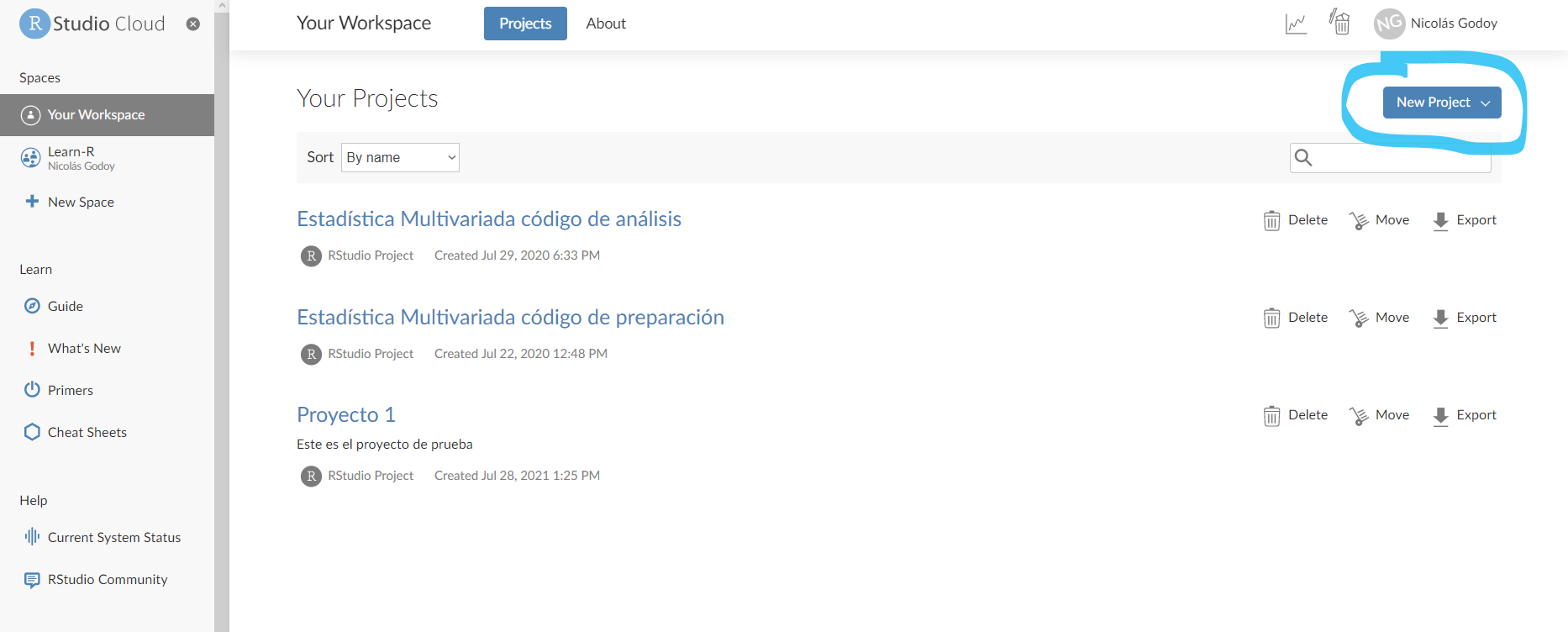Open the Primers learning section
This screenshot has height=632, width=1568.
71,390
